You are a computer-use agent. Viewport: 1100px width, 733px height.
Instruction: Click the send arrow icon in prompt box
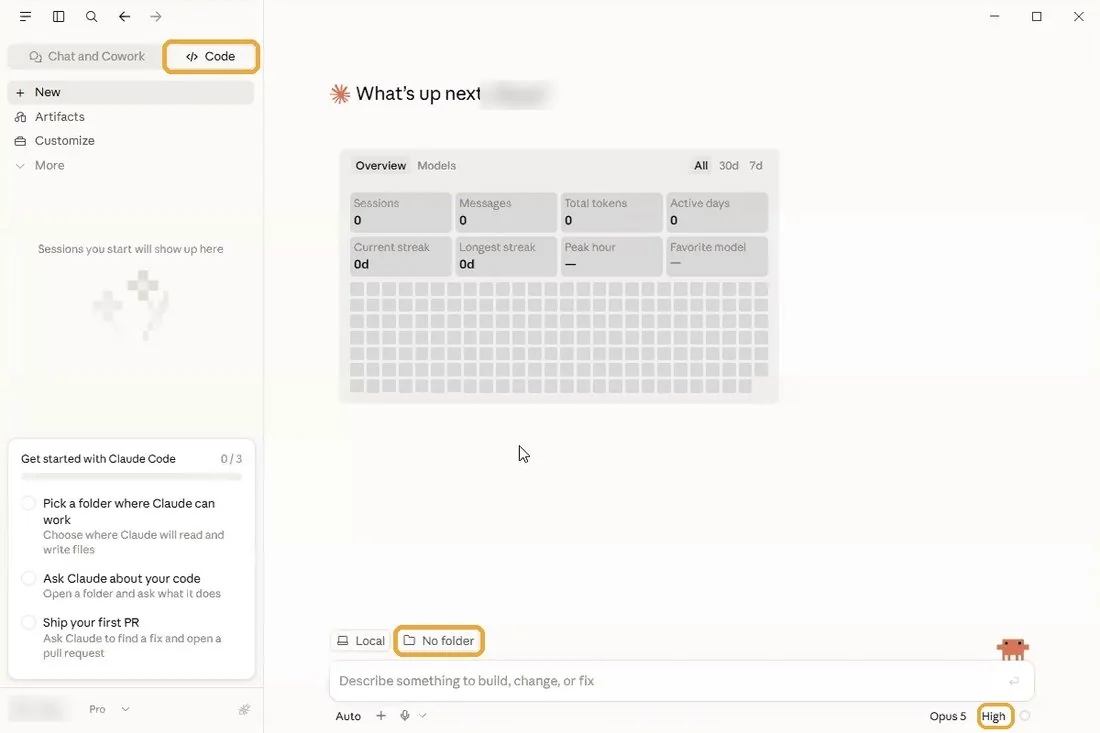pyautogui.click(x=1014, y=681)
